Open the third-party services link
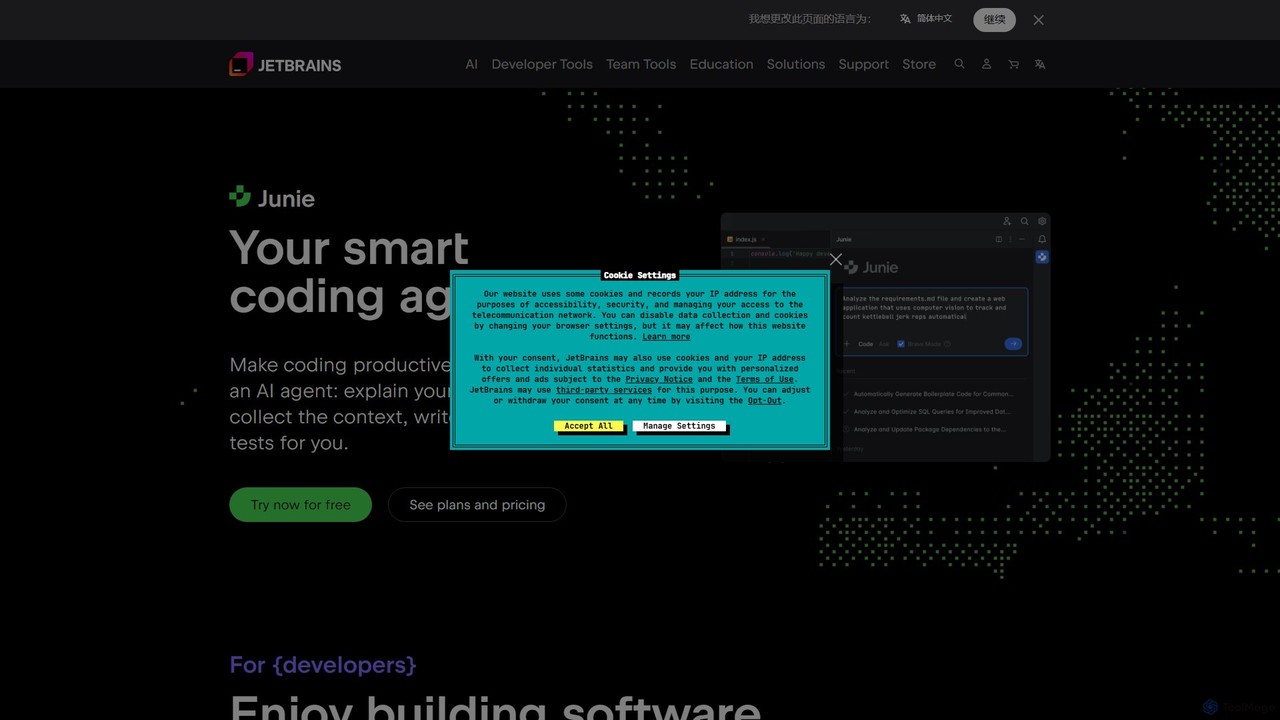1280x720 pixels. point(604,390)
